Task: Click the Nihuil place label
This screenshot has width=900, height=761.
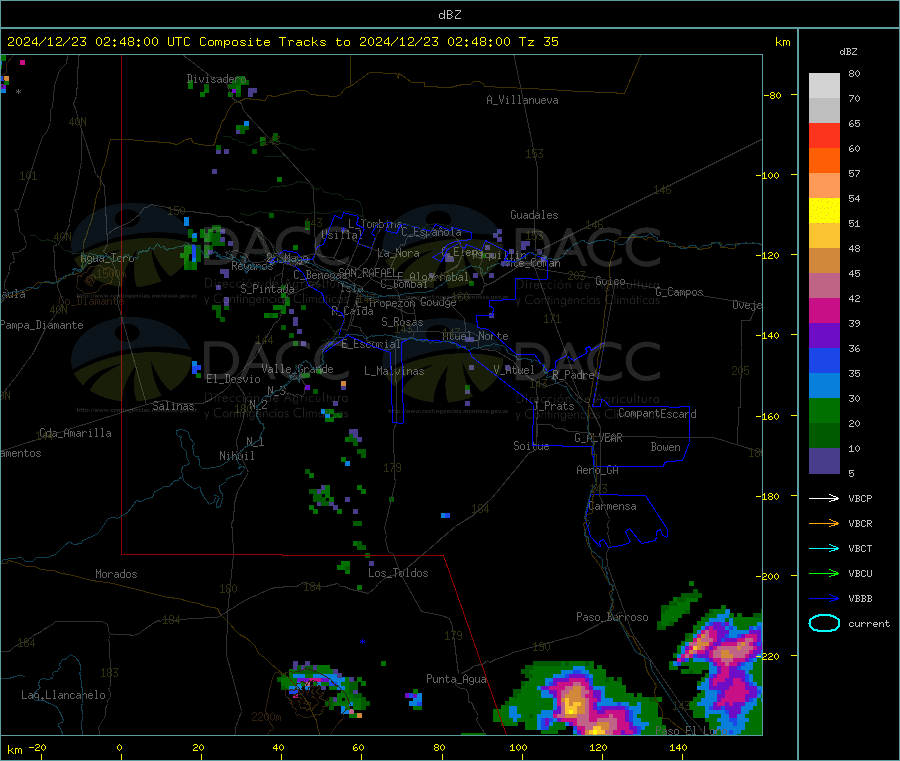Action: click(236, 456)
